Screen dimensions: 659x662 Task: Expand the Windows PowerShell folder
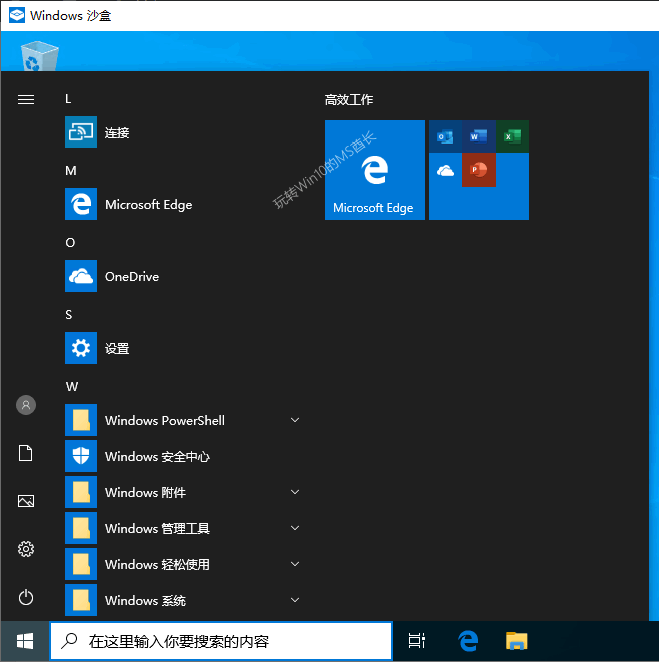click(295, 420)
